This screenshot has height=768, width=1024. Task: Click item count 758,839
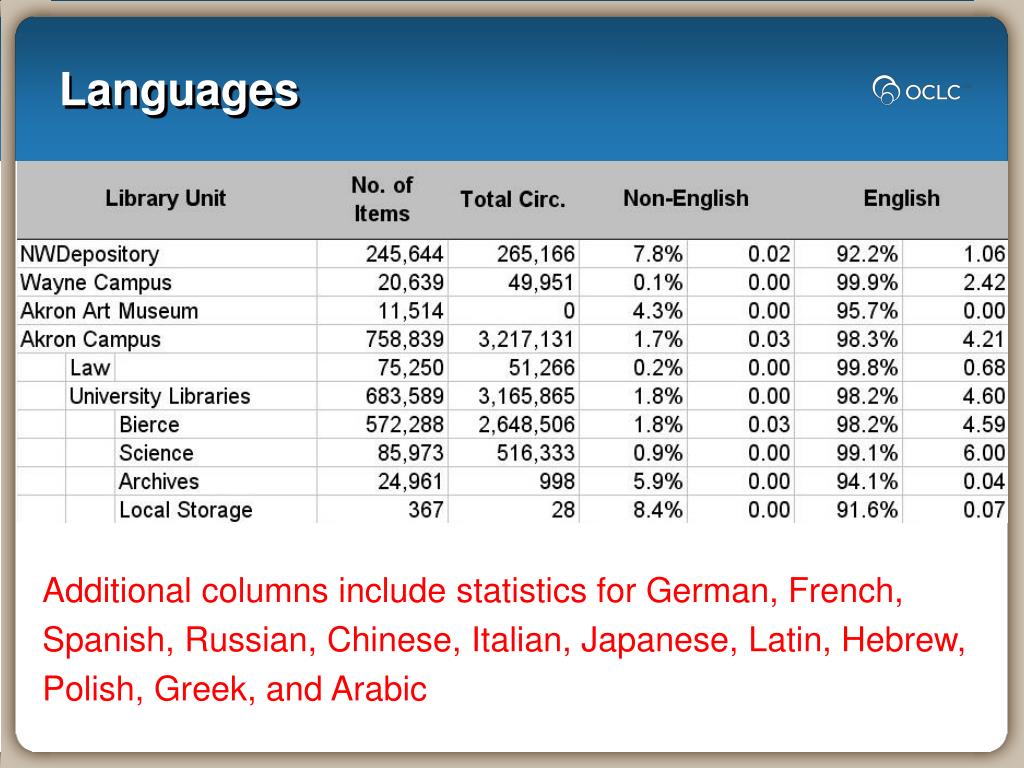(404, 339)
